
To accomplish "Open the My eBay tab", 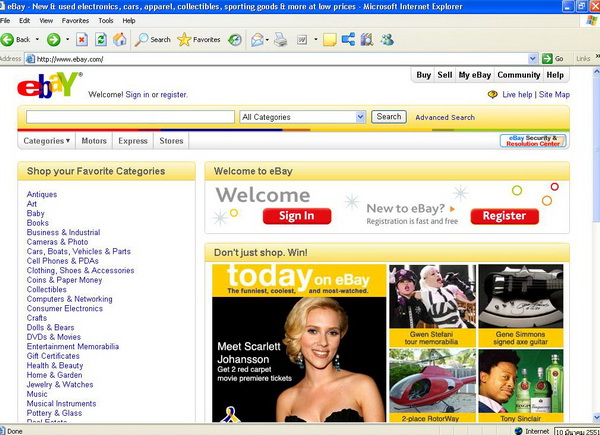I will (x=474, y=75).
